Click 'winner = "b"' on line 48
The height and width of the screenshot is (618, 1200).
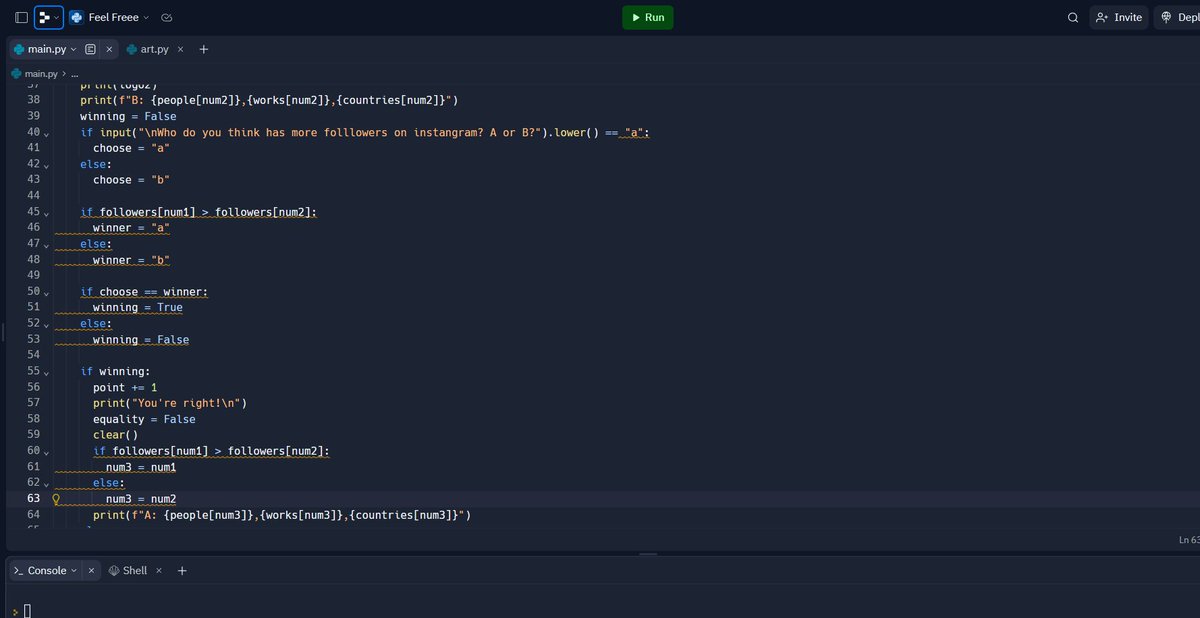(131, 260)
